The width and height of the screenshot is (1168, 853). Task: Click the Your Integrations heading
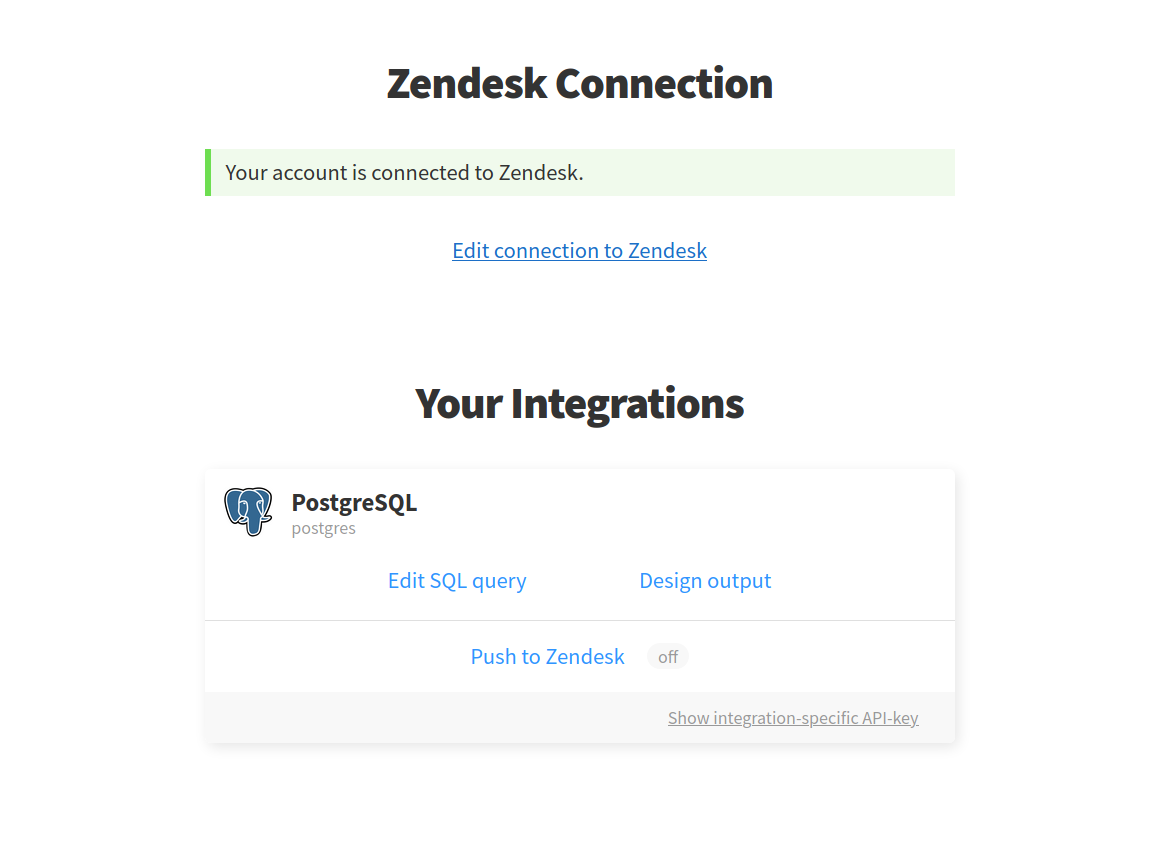tap(579, 403)
